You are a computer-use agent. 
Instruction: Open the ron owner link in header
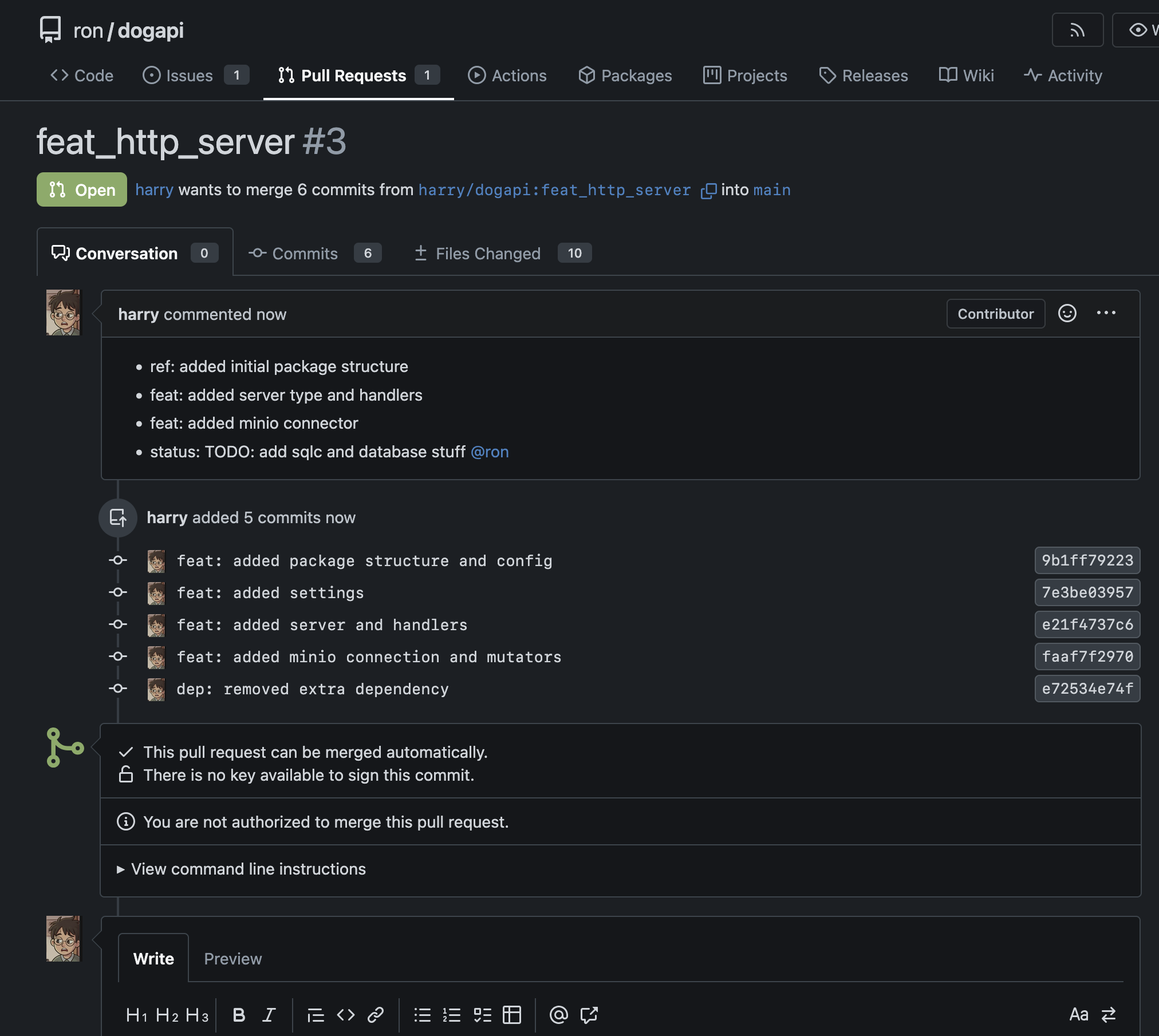tap(88, 30)
